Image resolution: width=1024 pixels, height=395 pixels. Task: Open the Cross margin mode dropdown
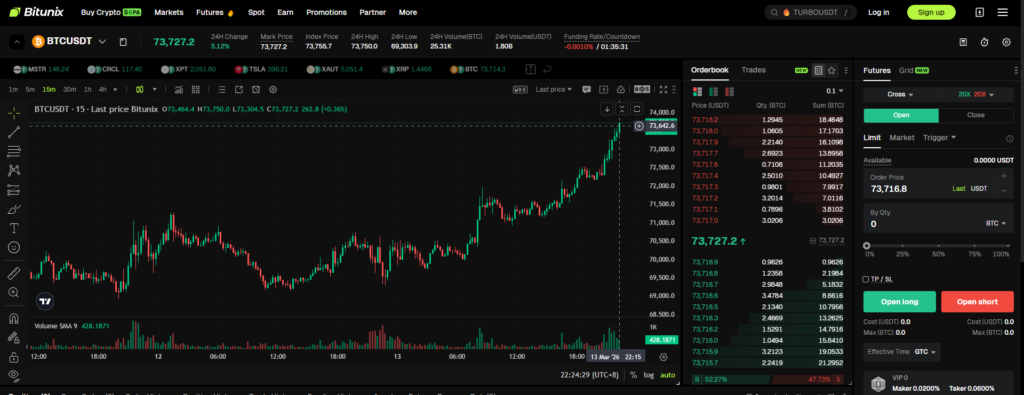point(901,95)
